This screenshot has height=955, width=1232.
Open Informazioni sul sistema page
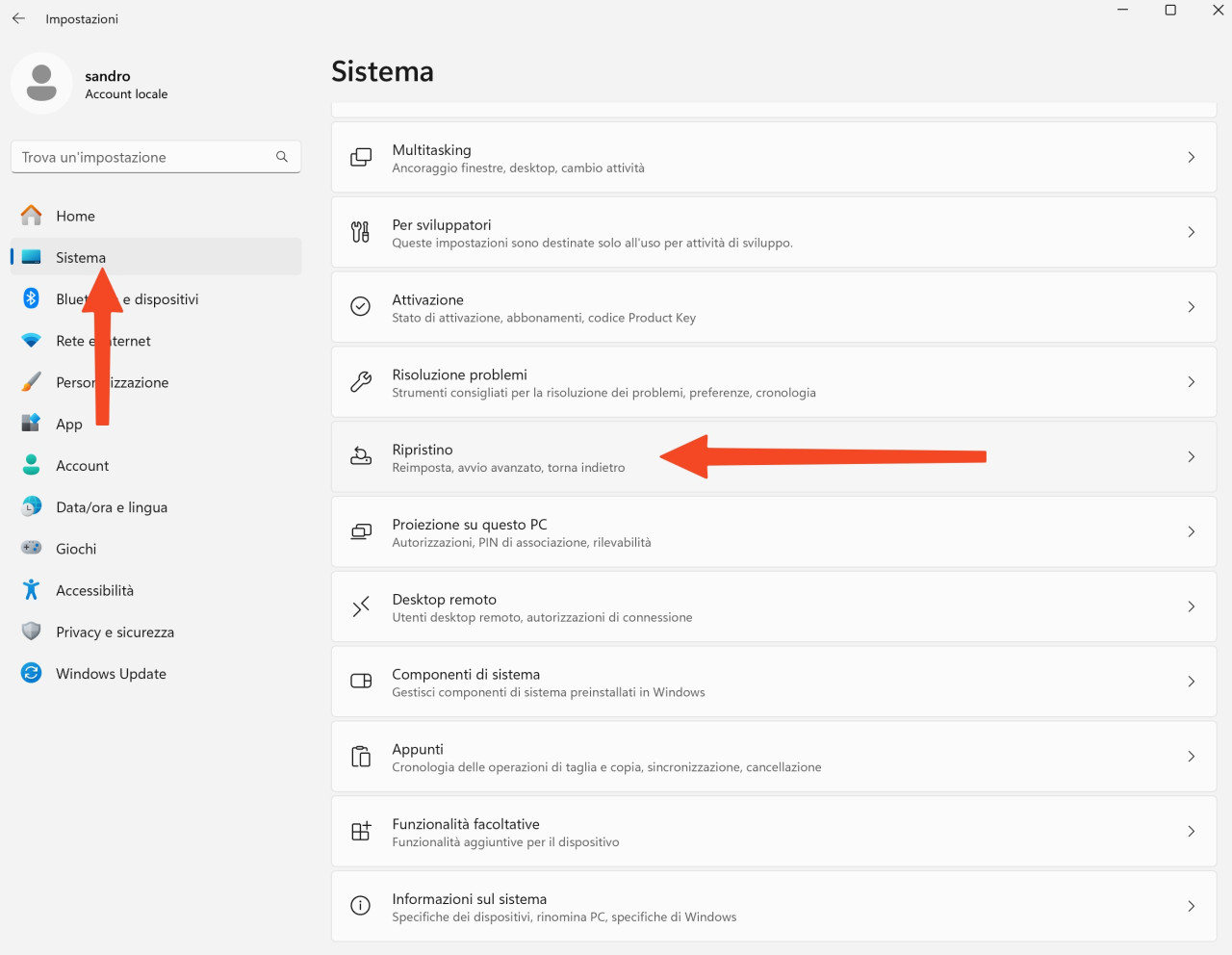[x=774, y=906]
